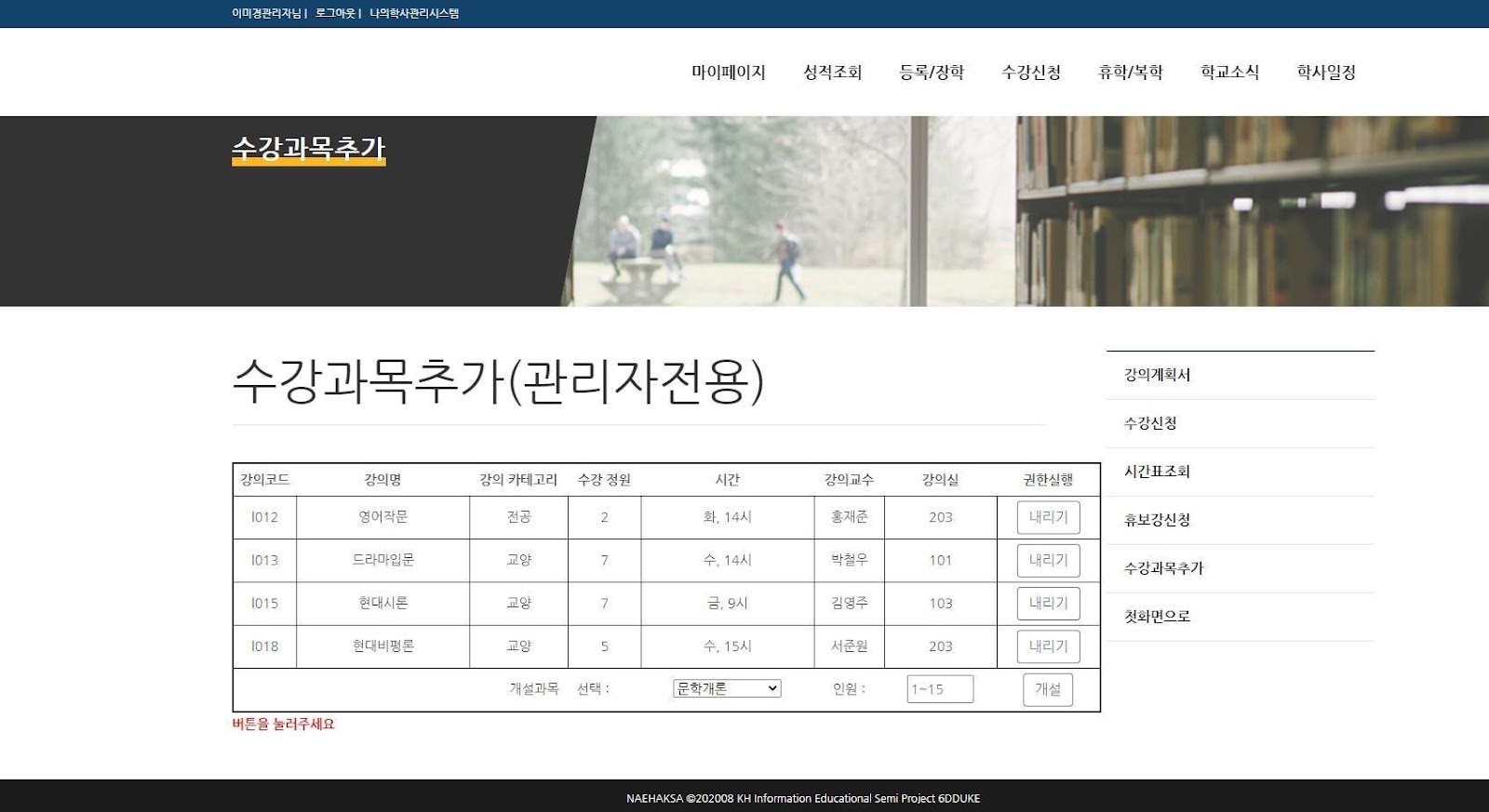Click 내리기 for 드라마입문 course
Image resolution: width=1489 pixels, height=812 pixels.
(1048, 560)
